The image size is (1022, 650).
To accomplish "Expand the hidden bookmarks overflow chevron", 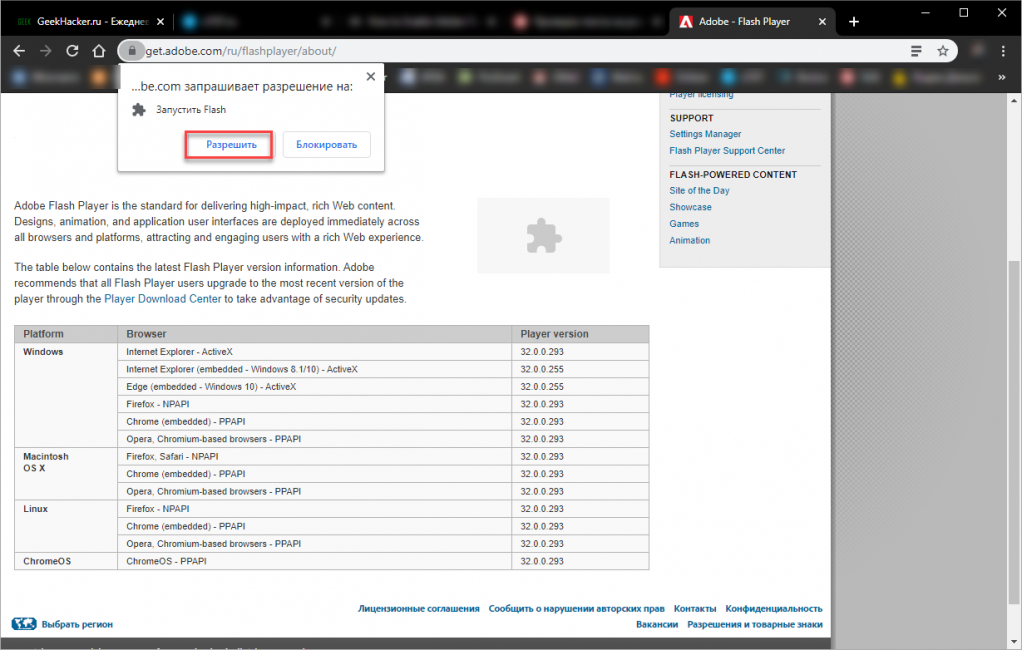I will point(1002,76).
